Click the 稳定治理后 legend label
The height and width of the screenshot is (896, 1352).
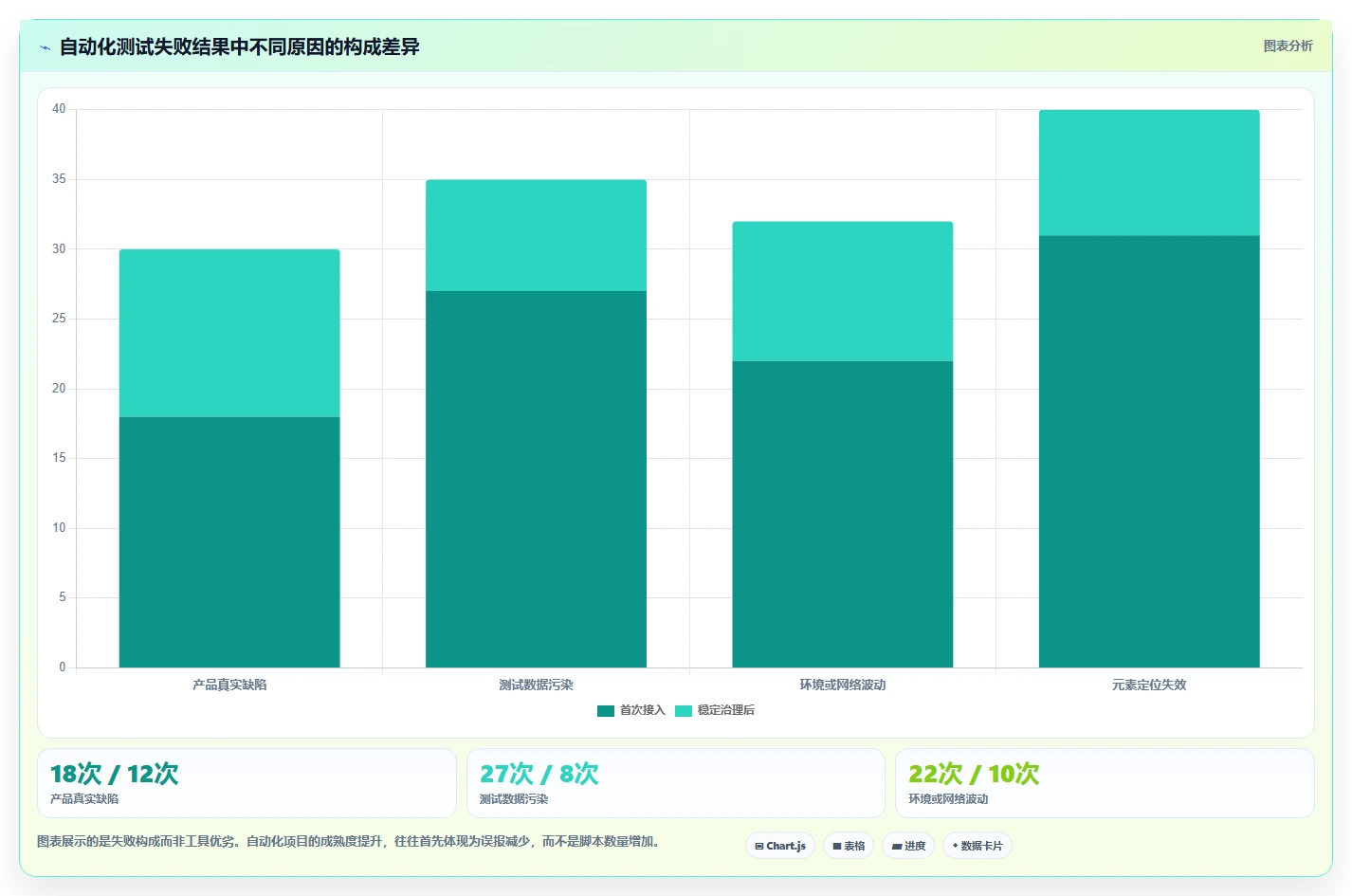click(726, 710)
